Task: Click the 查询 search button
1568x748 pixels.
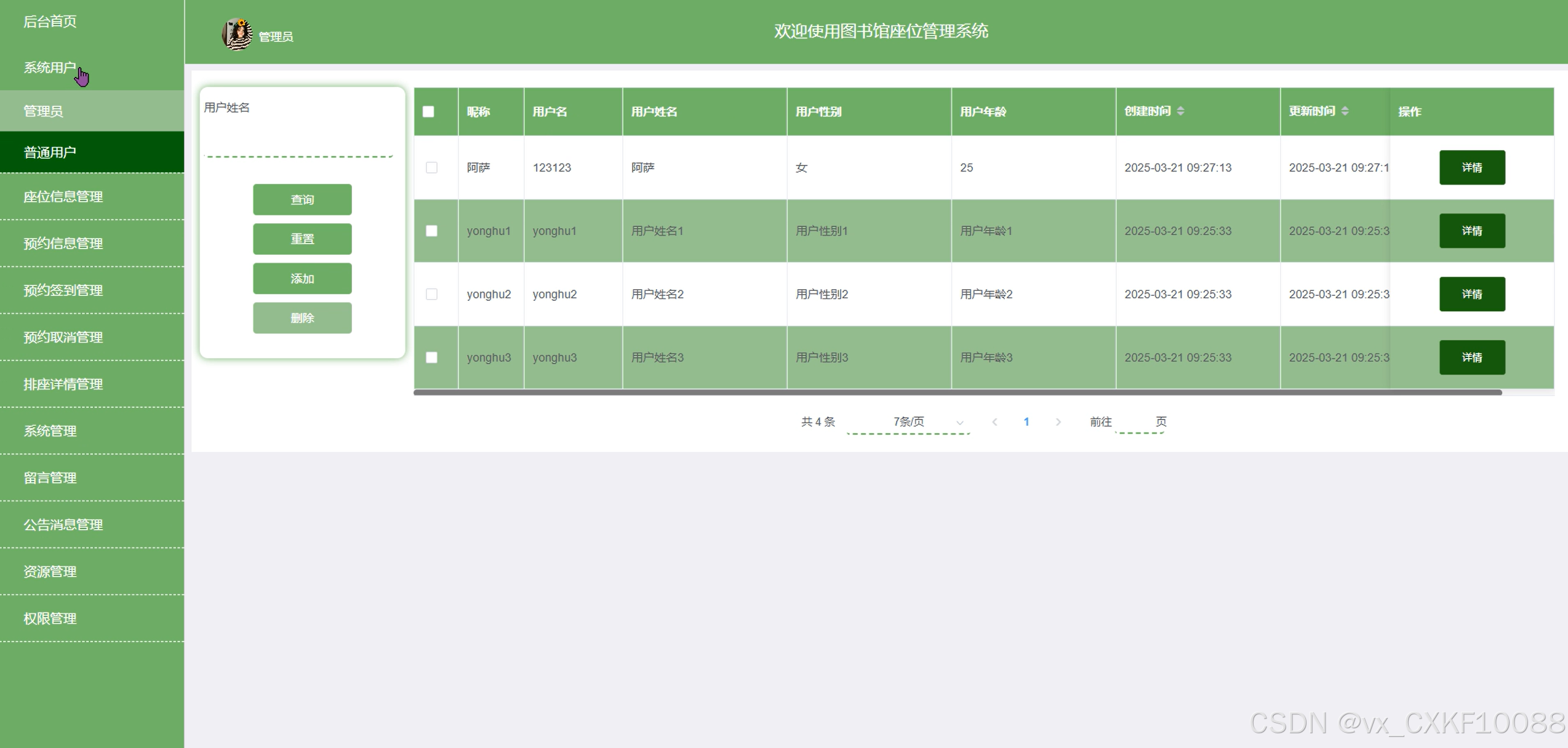Action: [x=302, y=200]
